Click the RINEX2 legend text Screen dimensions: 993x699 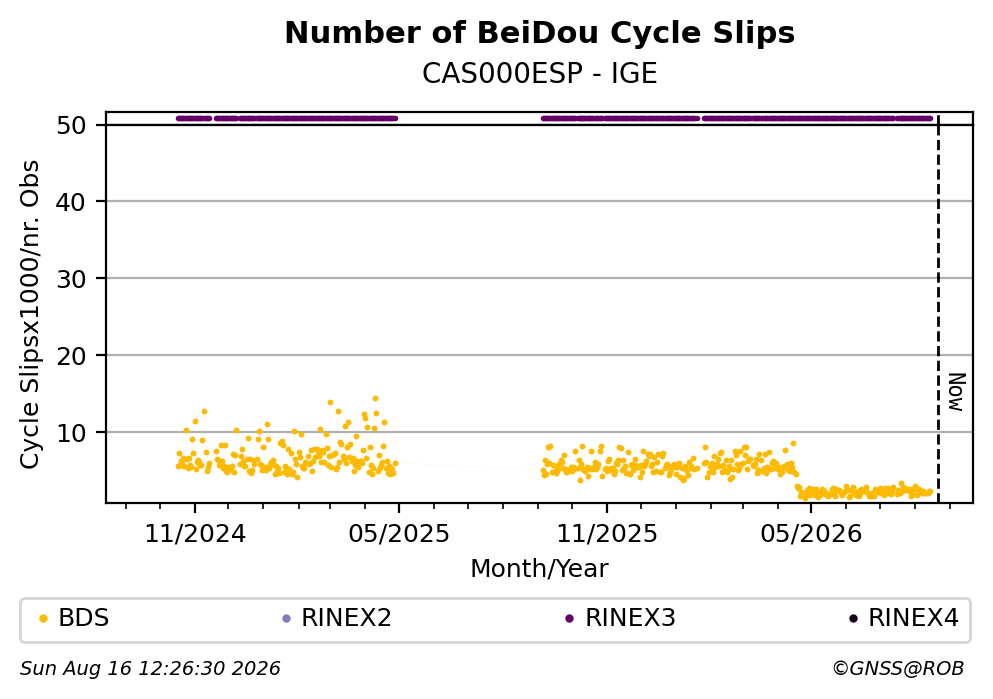[x=346, y=618]
